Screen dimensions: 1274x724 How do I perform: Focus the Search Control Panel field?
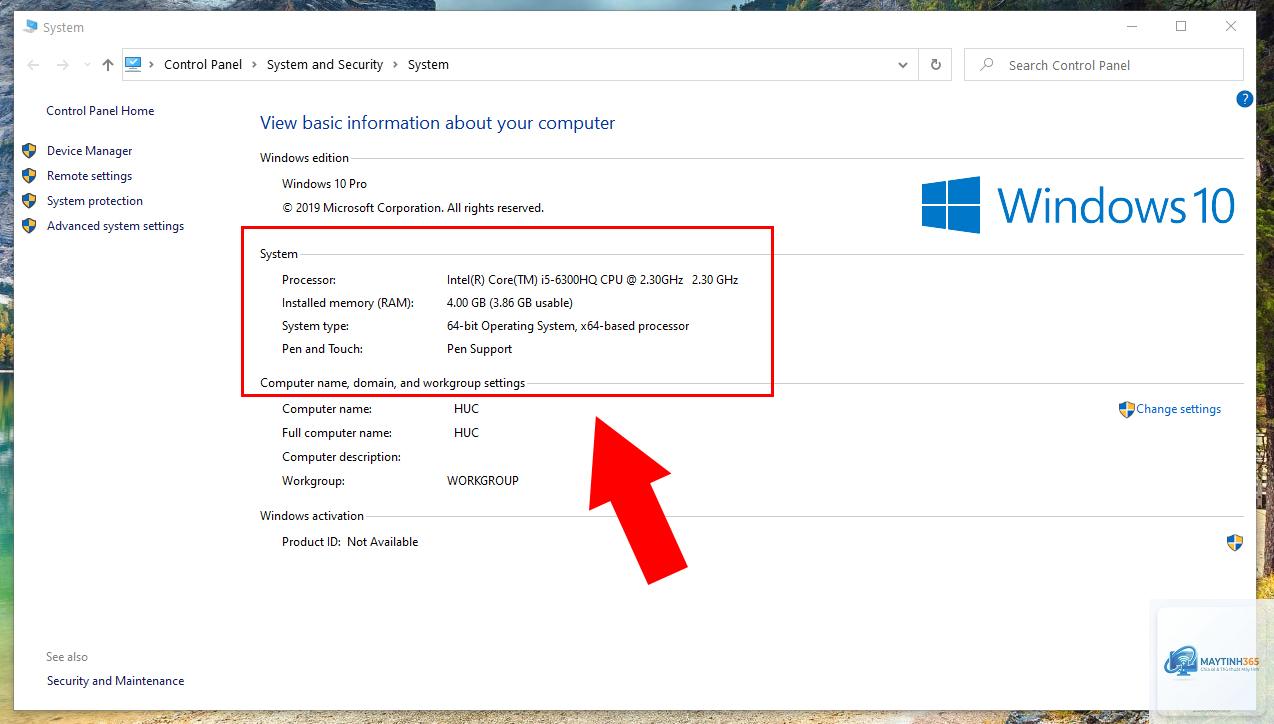pyautogui.click(x=1104, y=65)
